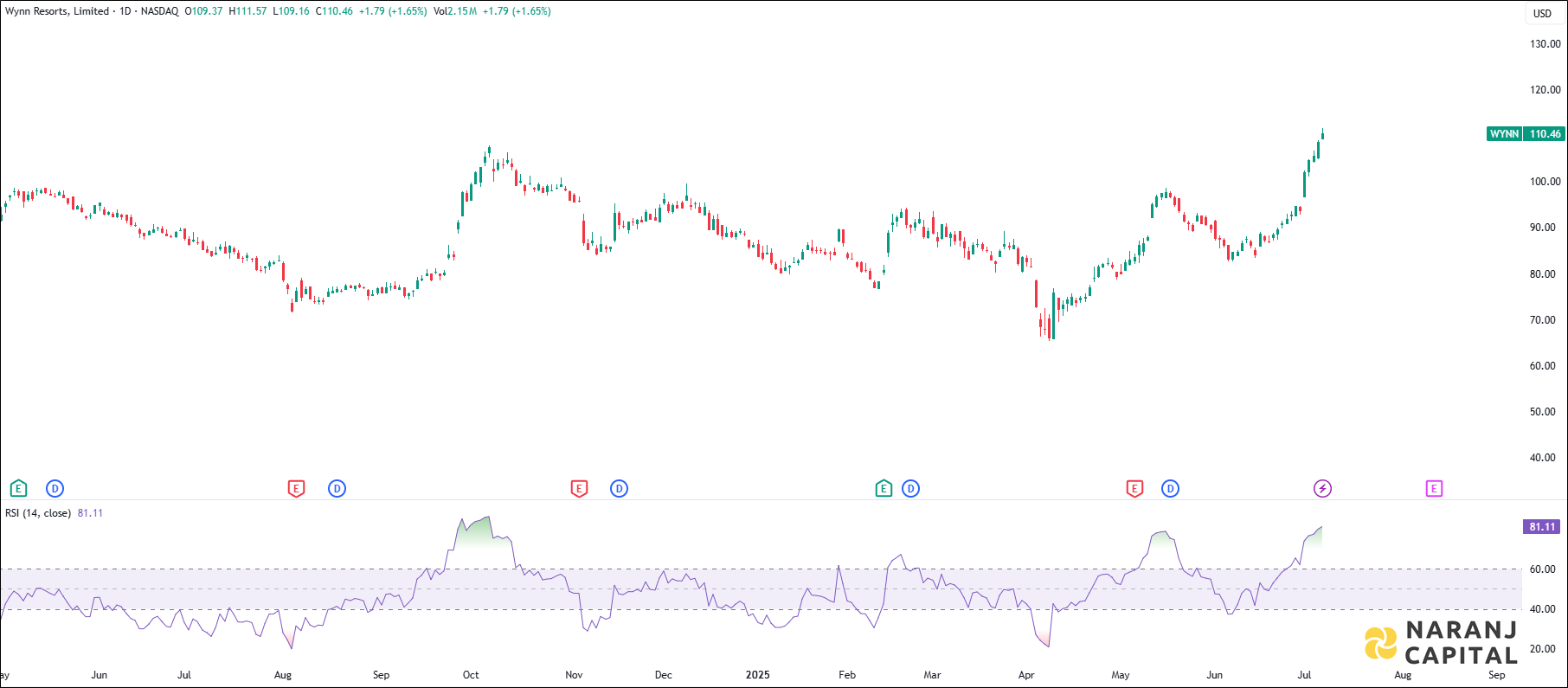The height and width of the screenshot is (688, 1568).
Task: Click the 130.00 price axis label
Action: (x=1546, y=44)
